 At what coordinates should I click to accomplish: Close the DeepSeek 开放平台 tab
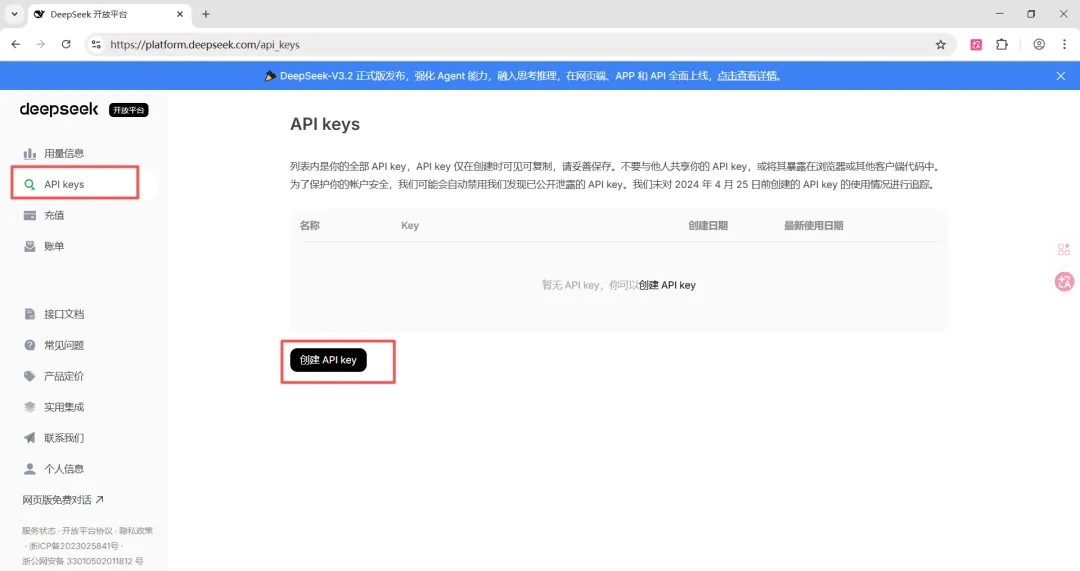tap(180, 14)
